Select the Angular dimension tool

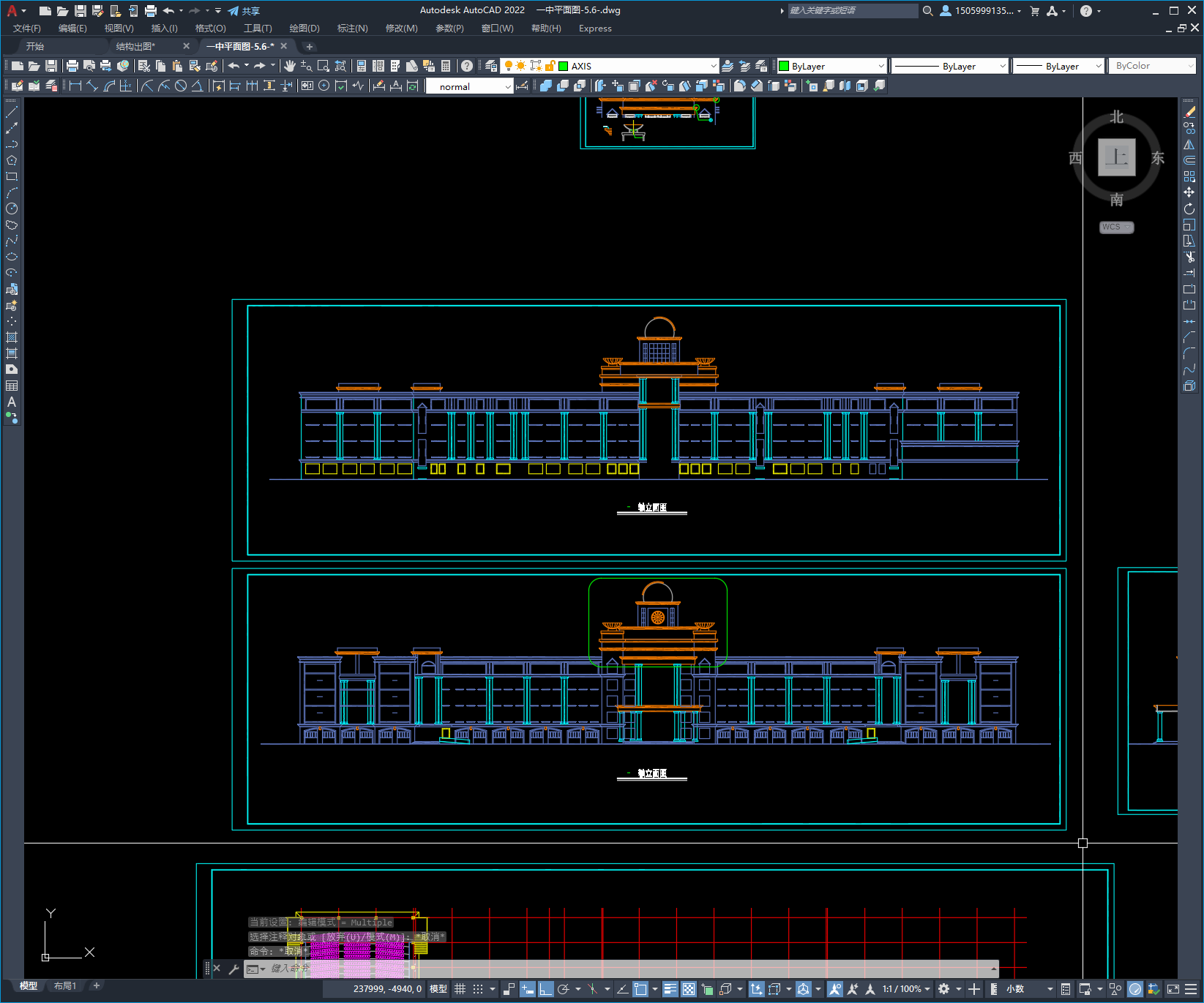[x=197, y=86]
